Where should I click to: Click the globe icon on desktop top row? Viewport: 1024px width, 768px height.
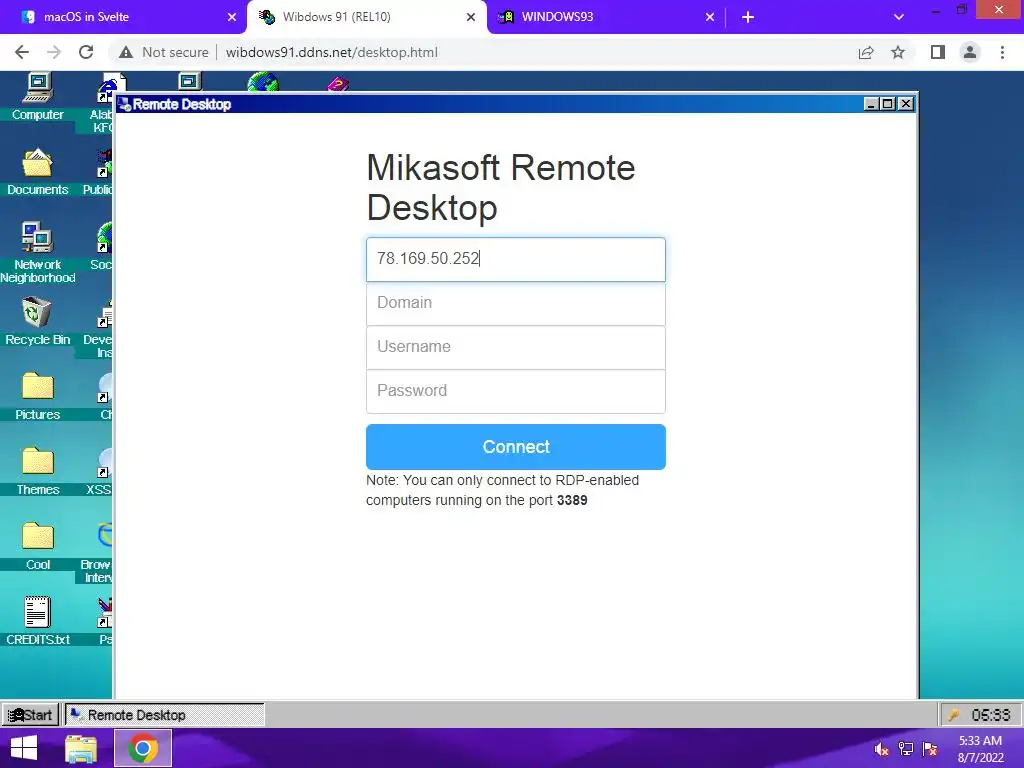(263, 82)
